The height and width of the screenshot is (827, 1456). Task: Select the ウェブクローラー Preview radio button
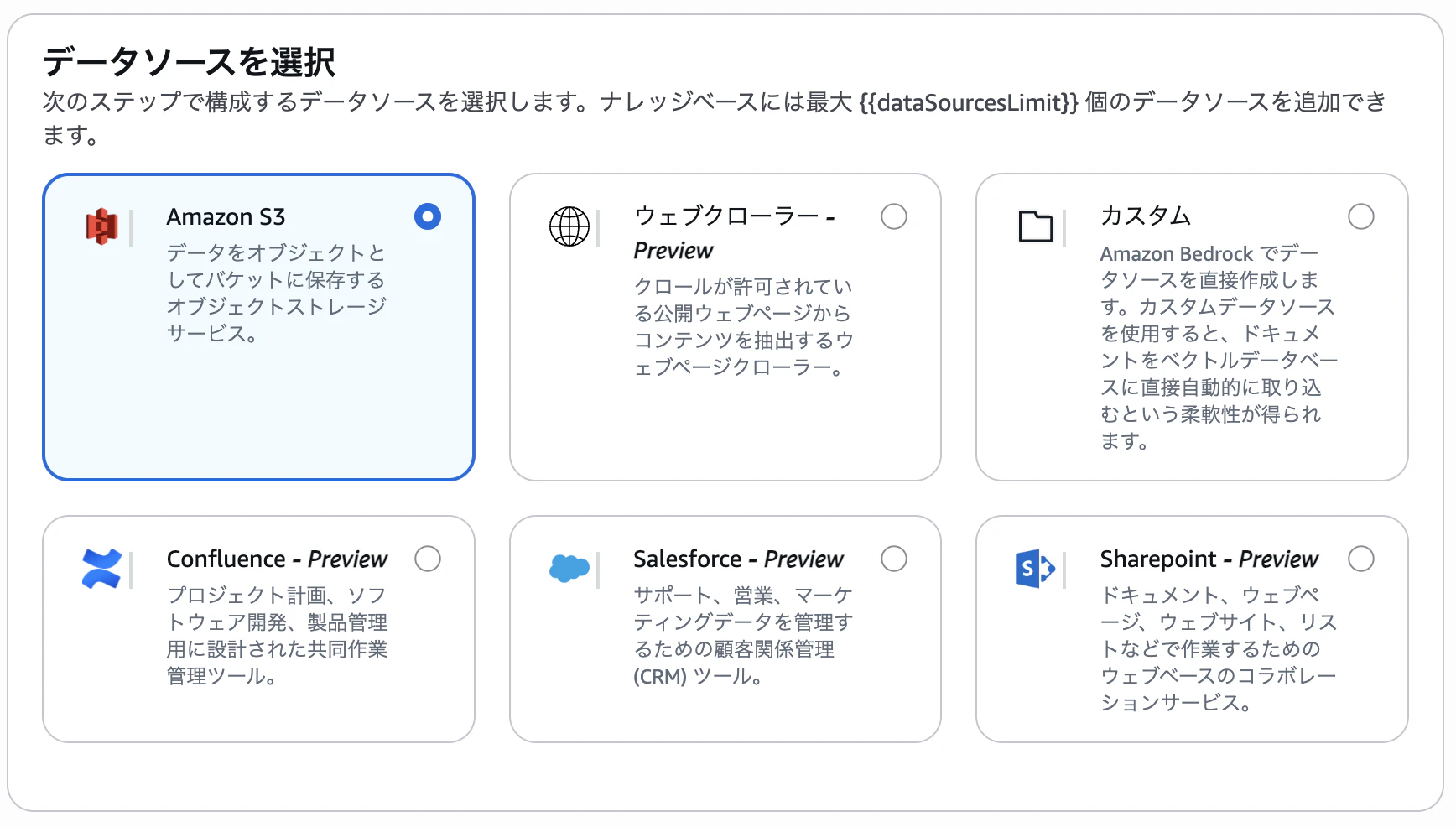(x=894, y=216)
